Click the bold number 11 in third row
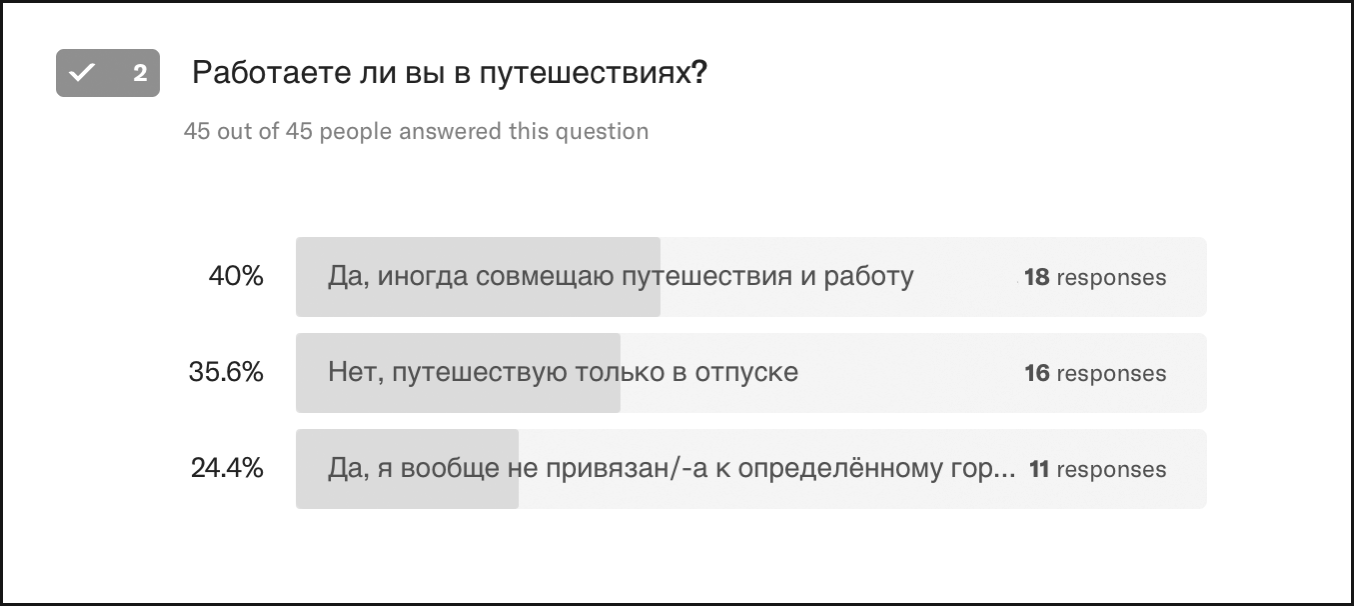Image resolution: width=1354 pixels, height=606 pixels. pos(1039,470)
